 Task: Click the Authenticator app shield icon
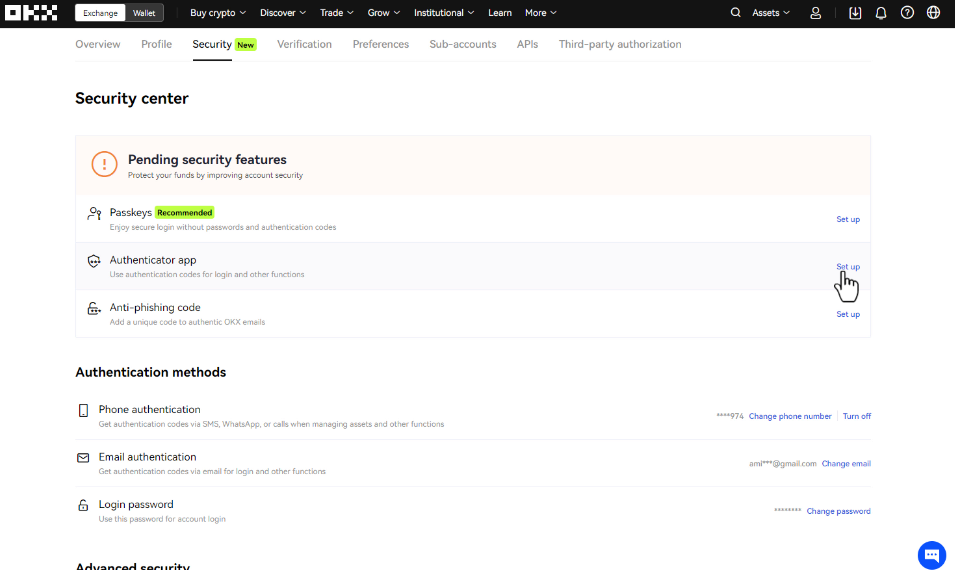[x=94, y=261]
